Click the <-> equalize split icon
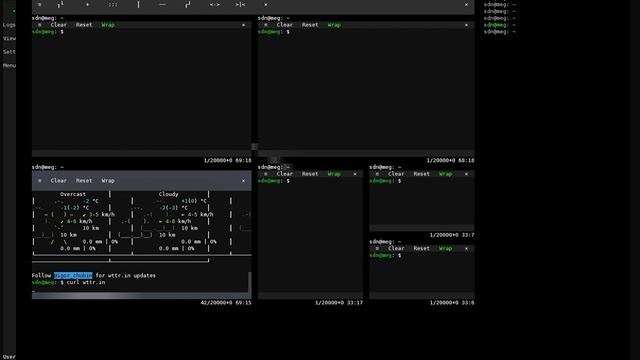Image resolution: width=640 pixels, height=360 pixels. [x=215, y=4]
